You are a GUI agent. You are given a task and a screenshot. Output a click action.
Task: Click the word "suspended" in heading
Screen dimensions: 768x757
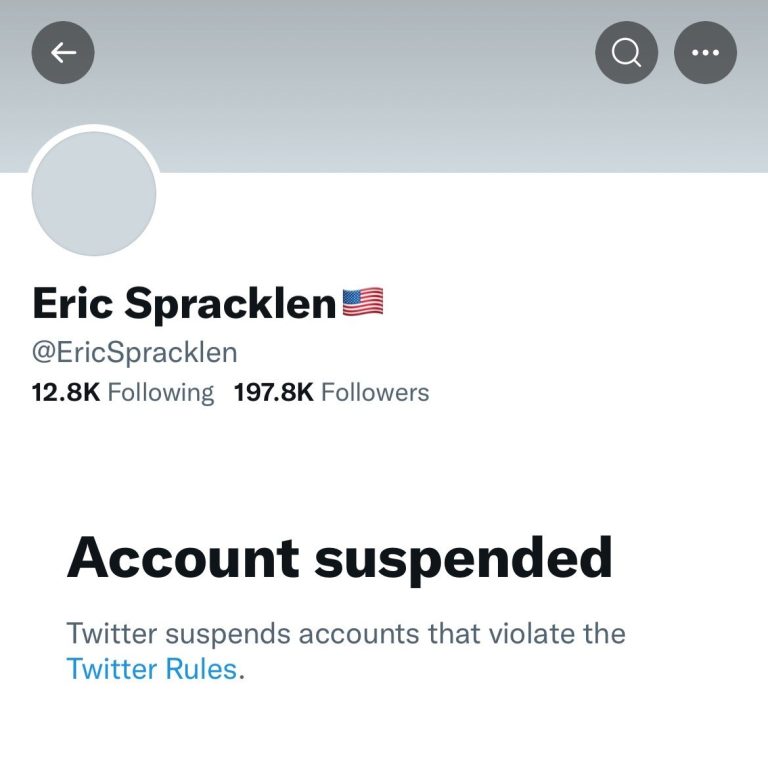(463, 558)
